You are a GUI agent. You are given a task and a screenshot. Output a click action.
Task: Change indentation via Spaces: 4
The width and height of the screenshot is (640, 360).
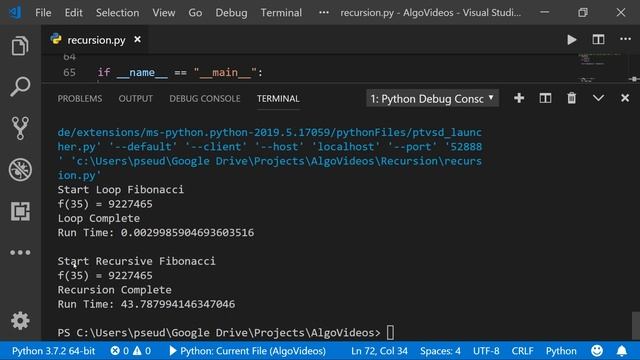[x=440, y=351]
